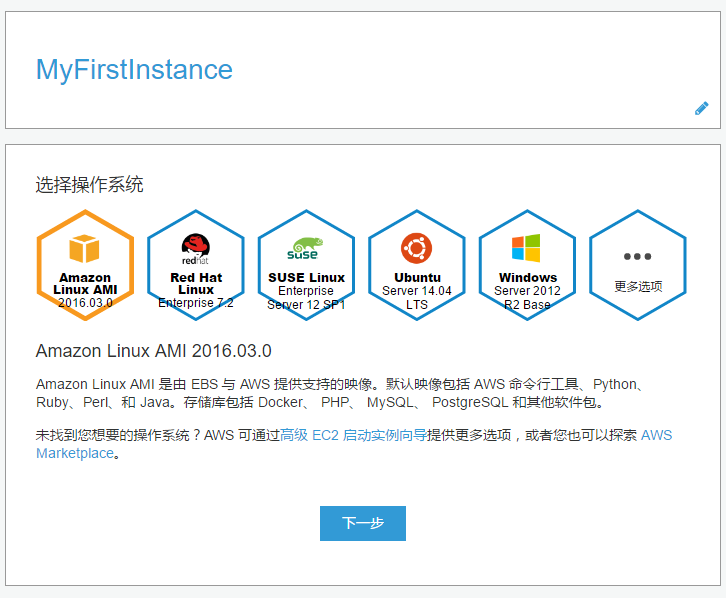Click the MyFirstInstance name text

[x=134, y=70]
